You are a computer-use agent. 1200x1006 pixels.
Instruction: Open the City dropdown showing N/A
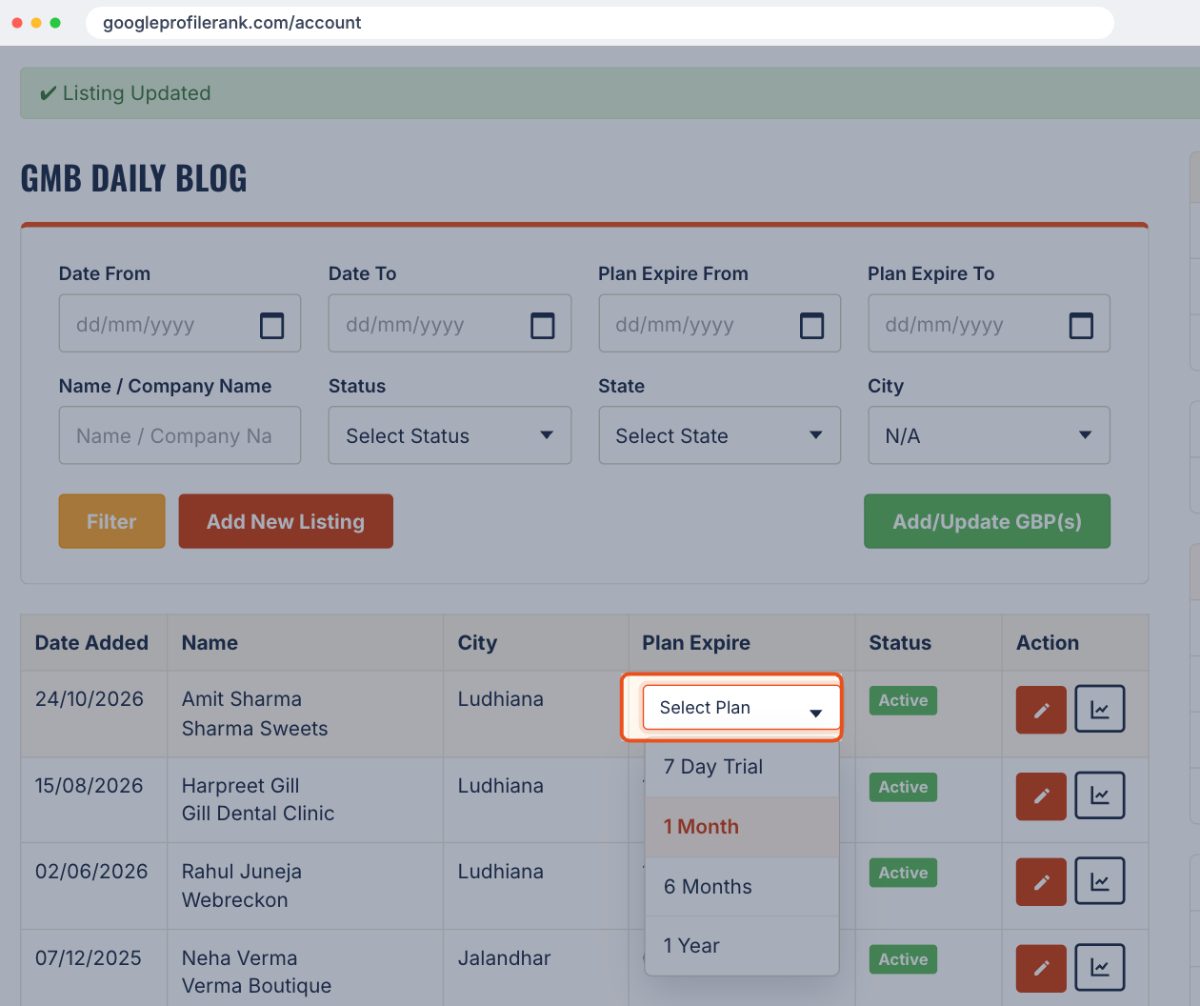989,435
